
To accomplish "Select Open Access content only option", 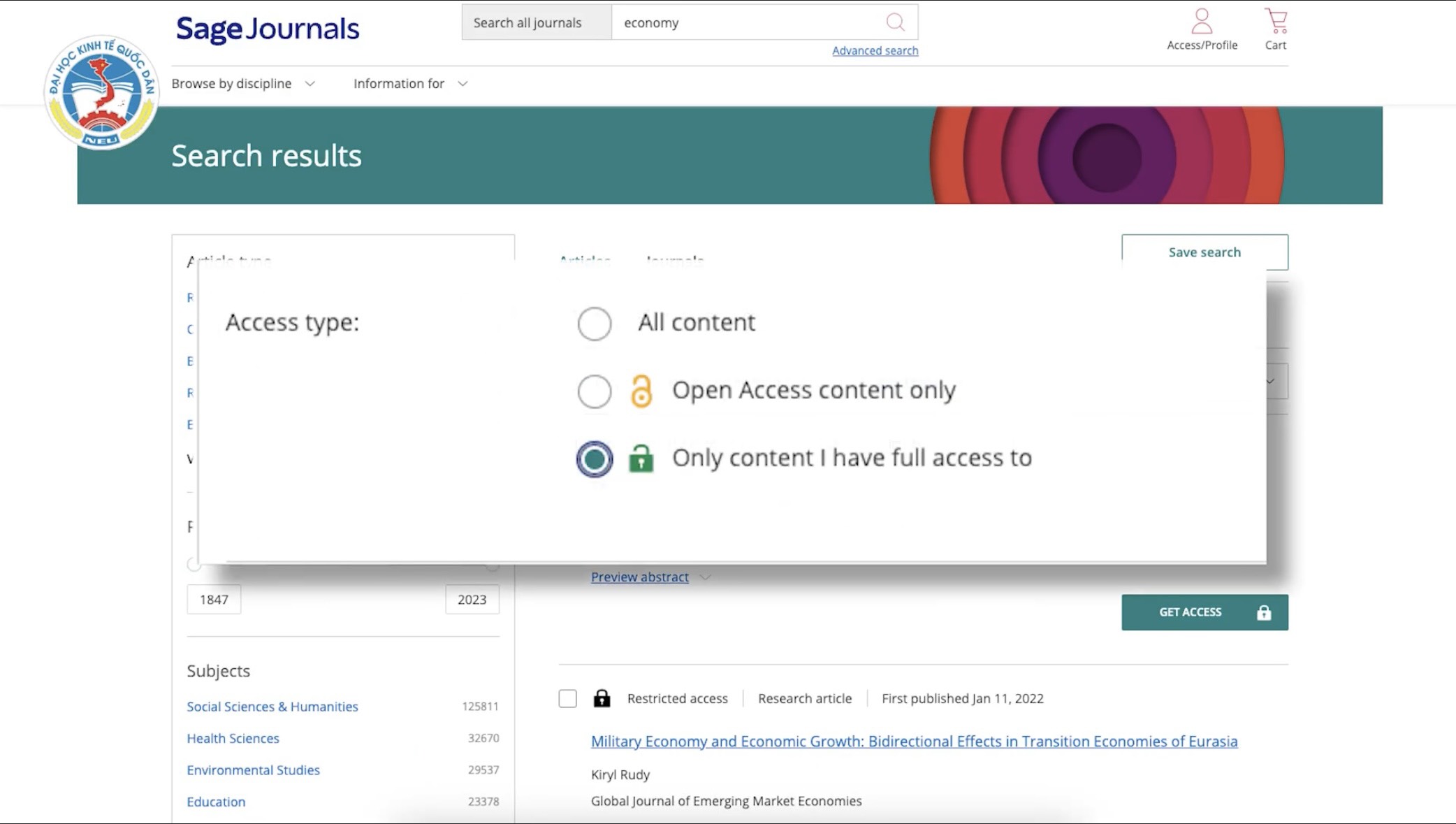I will pyautogui.click(x=595, y=391).
